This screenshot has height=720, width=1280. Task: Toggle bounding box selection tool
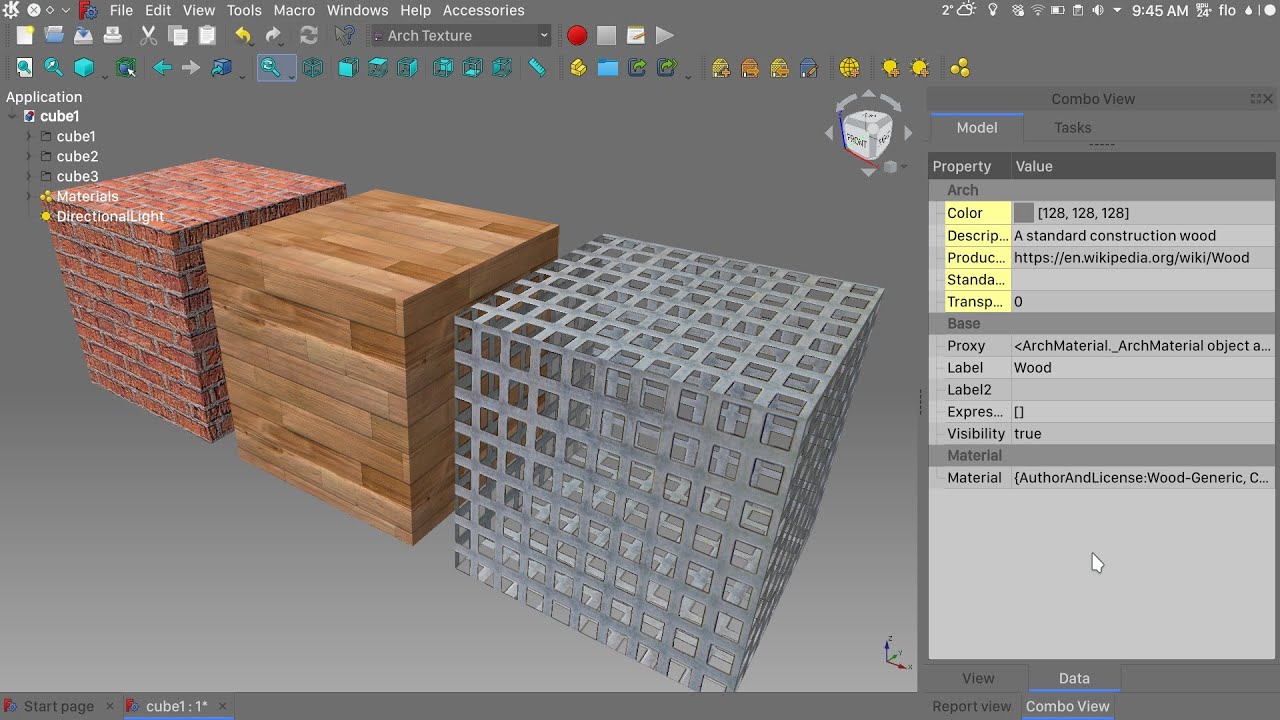pos(126,68)
